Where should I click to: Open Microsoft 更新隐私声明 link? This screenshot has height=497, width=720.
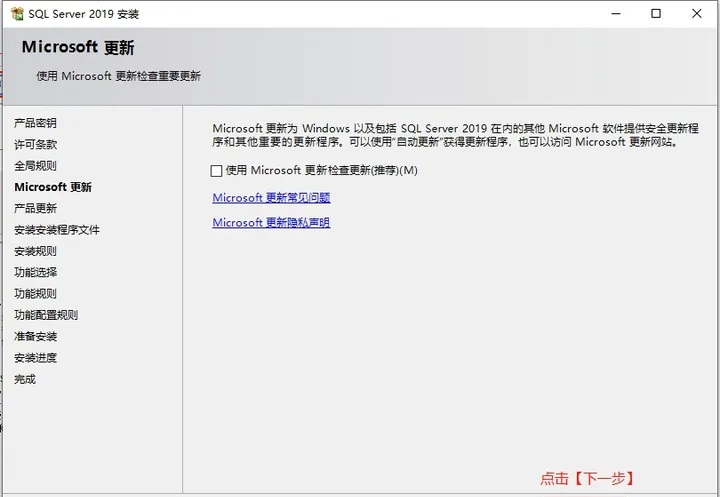pos(271,222)
